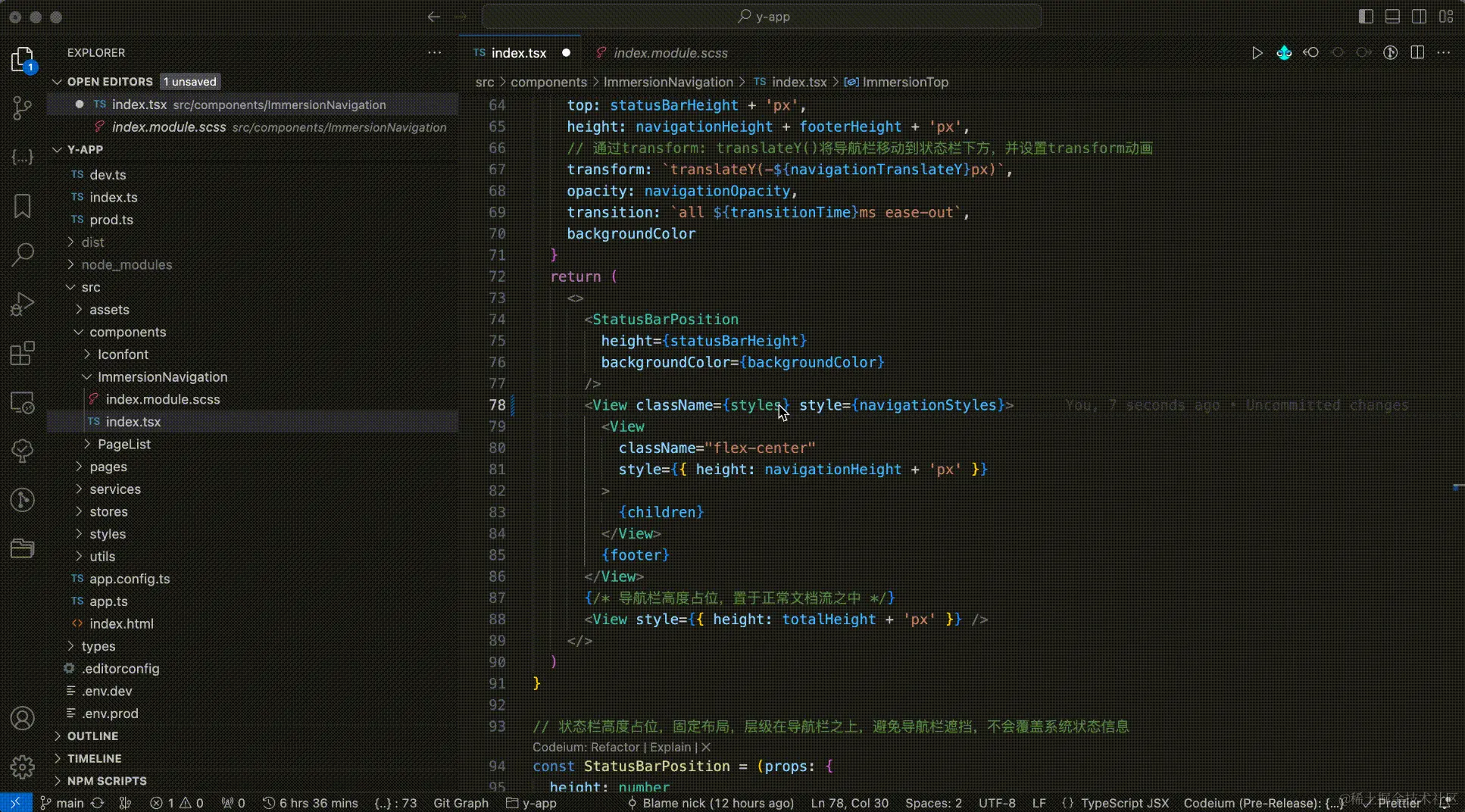
Task: Click the Codeium Explain code lens
Action: (x=670, y=747)
